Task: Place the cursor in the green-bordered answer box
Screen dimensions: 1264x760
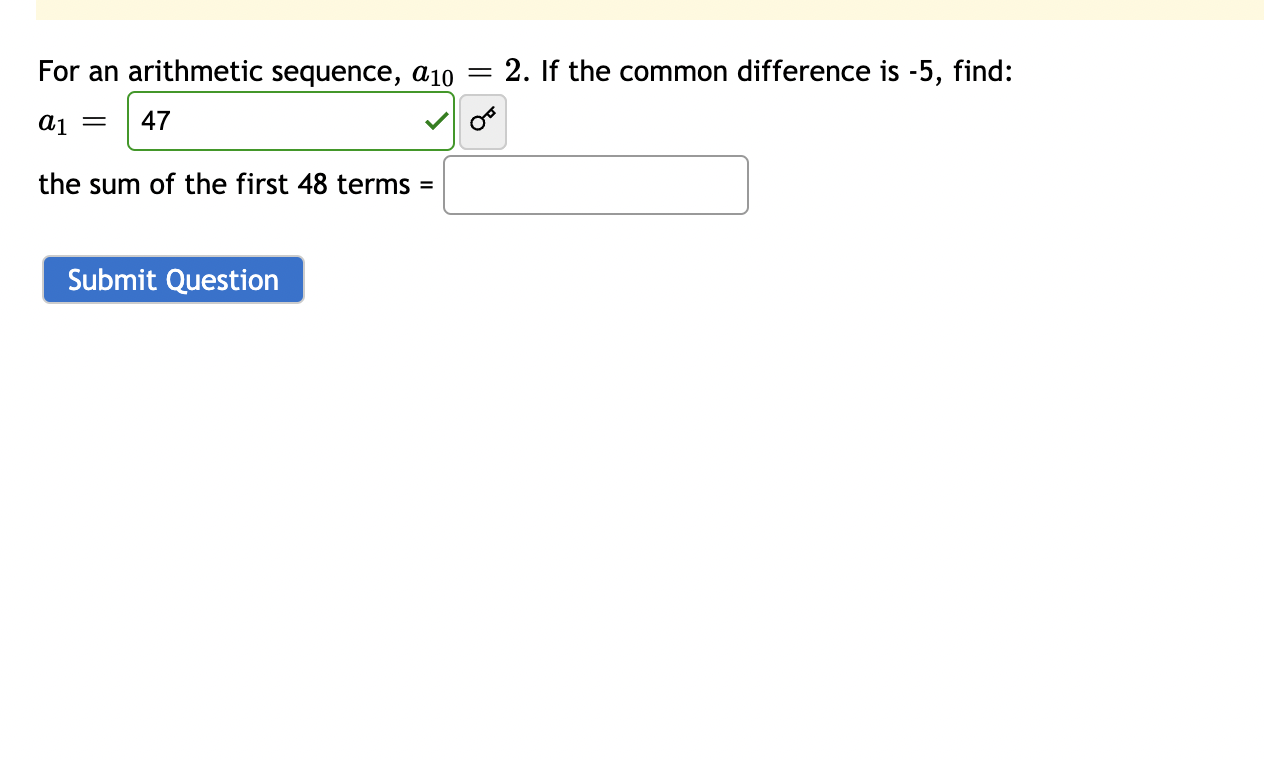Action: click(x=280, y=121)
